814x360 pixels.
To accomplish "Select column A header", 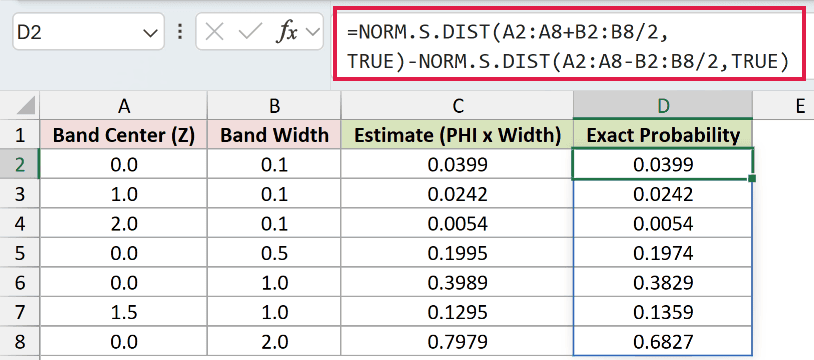I will (x=124, y=105).
